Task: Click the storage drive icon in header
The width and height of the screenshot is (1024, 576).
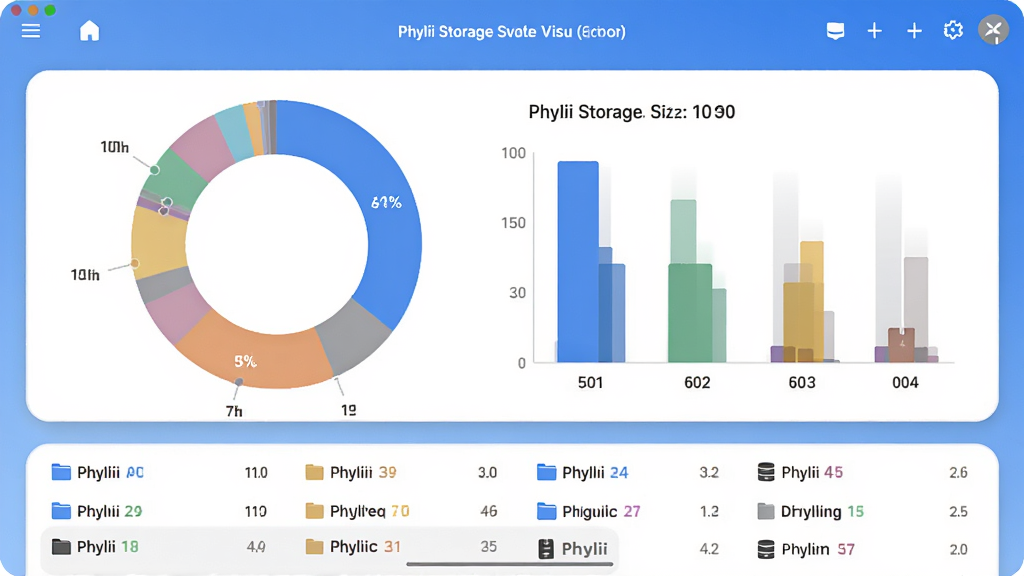Action: tap(835, 31)
